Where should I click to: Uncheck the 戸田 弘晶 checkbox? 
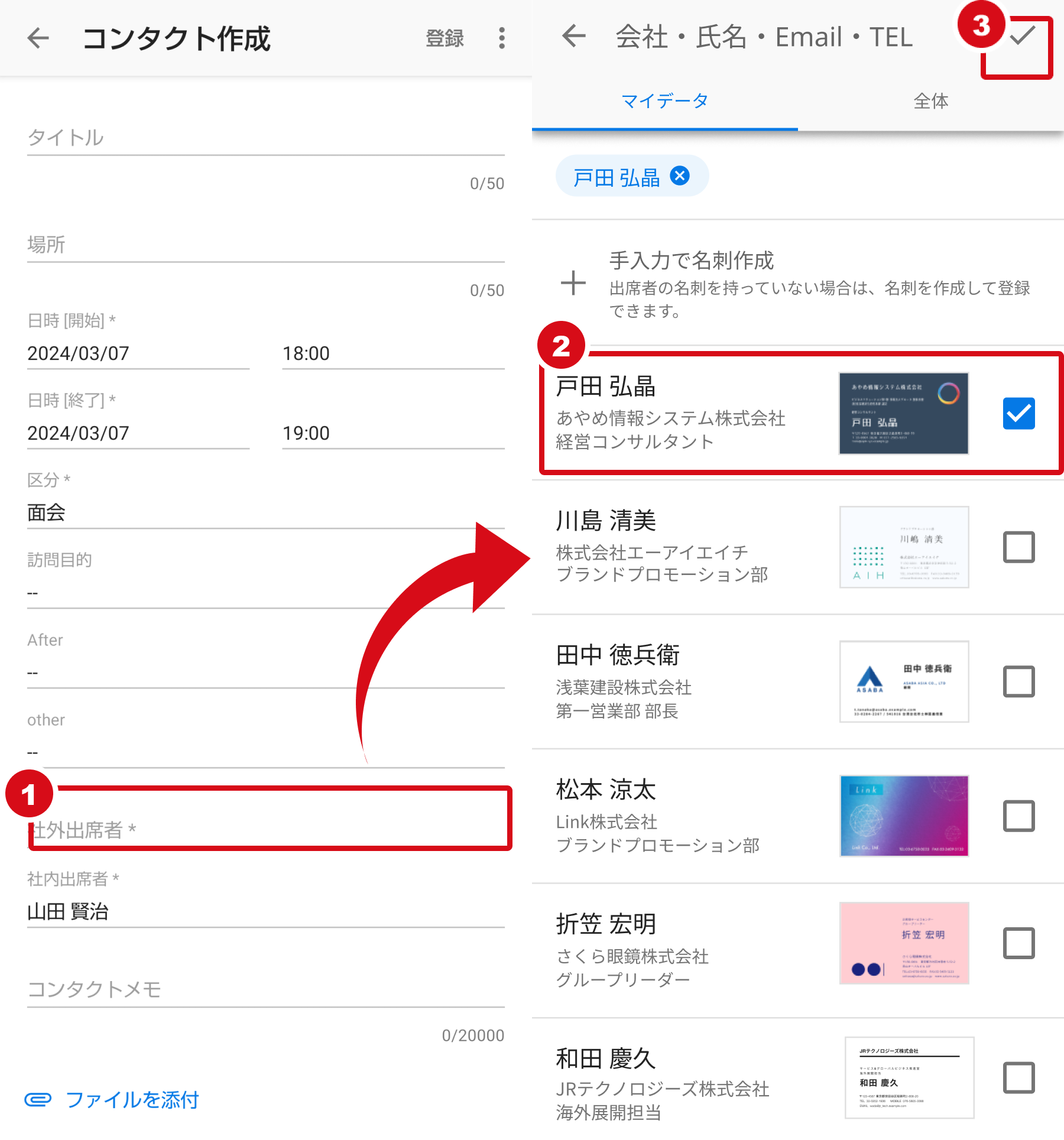pos(1018,413)
